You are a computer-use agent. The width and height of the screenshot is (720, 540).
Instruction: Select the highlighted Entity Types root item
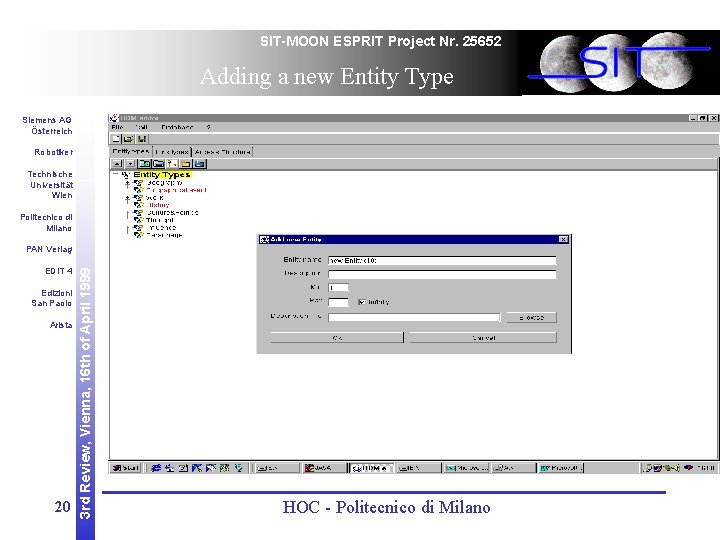tap(162, 174)
